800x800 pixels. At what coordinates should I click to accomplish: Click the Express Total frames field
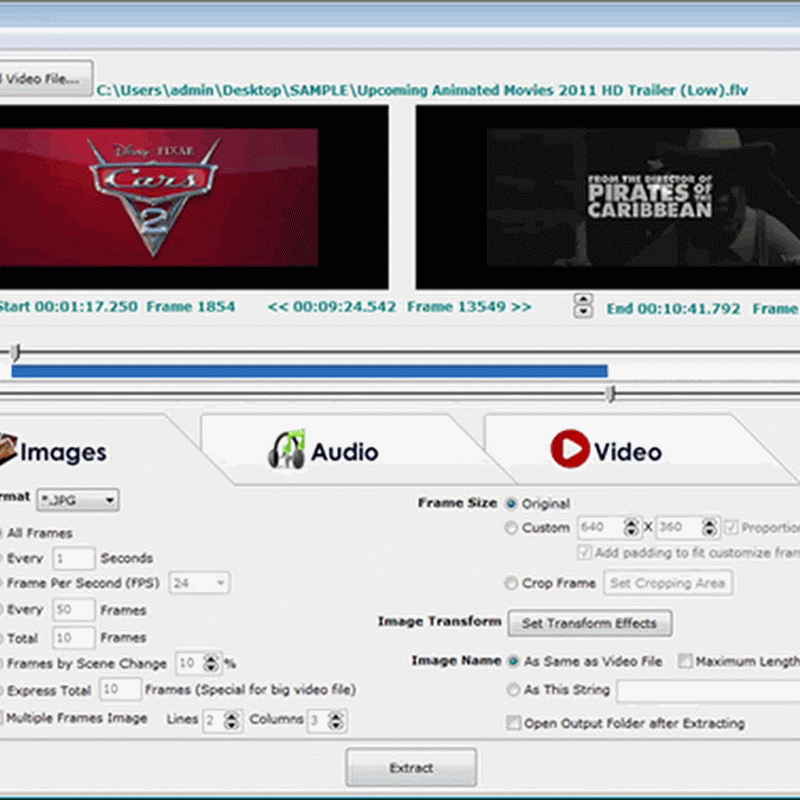tap(120, 690)
